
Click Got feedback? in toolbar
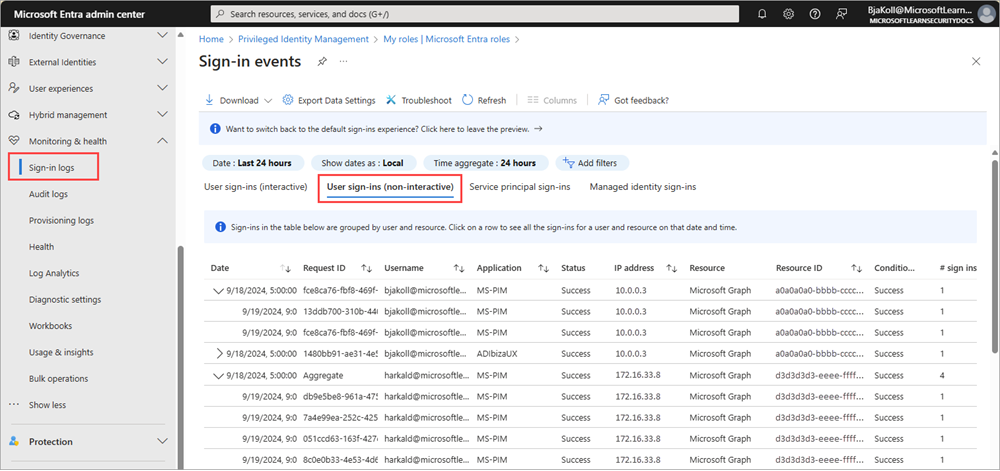(633, 100)
